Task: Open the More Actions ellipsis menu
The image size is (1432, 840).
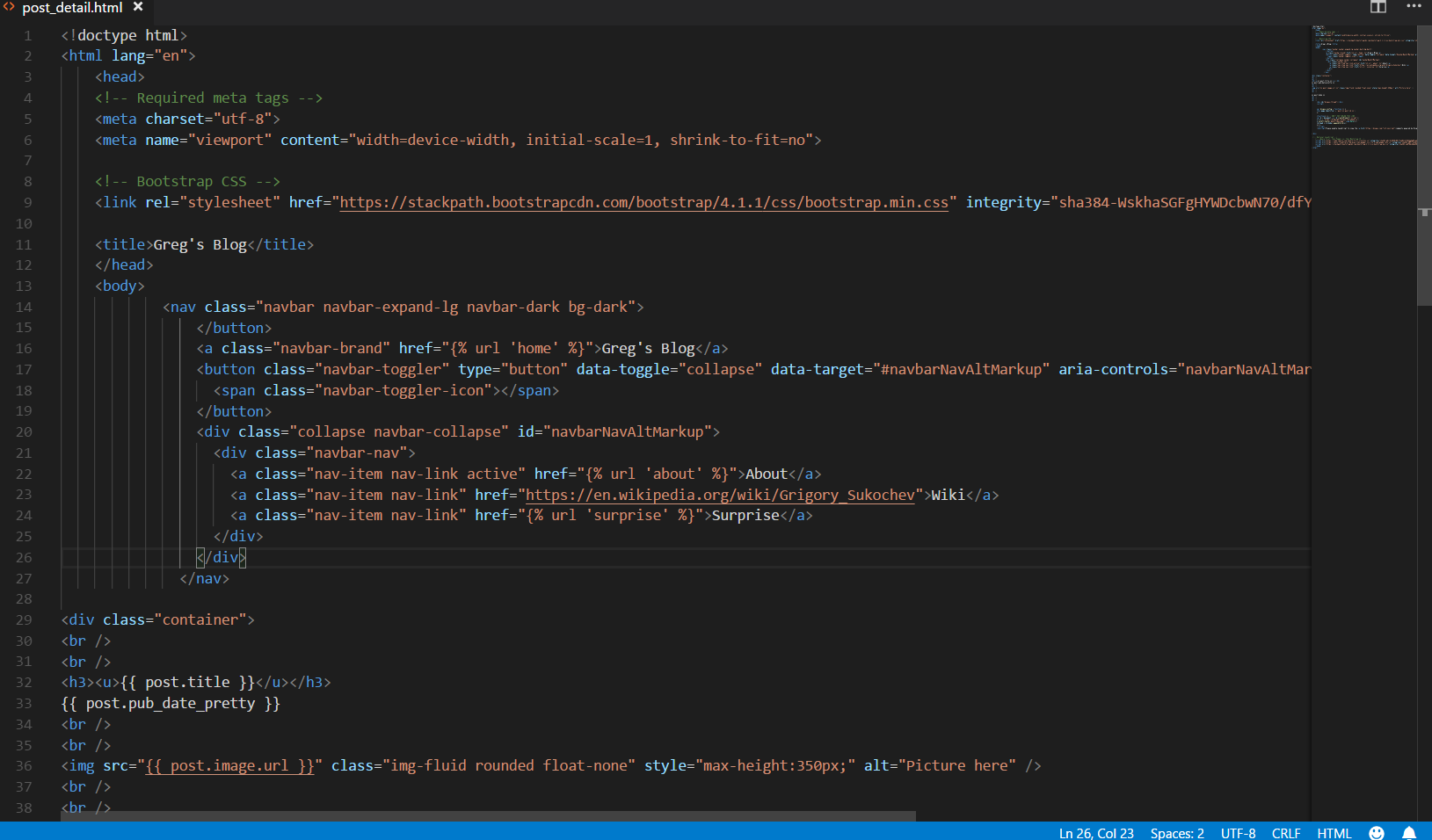Action: click(1414, 6)
